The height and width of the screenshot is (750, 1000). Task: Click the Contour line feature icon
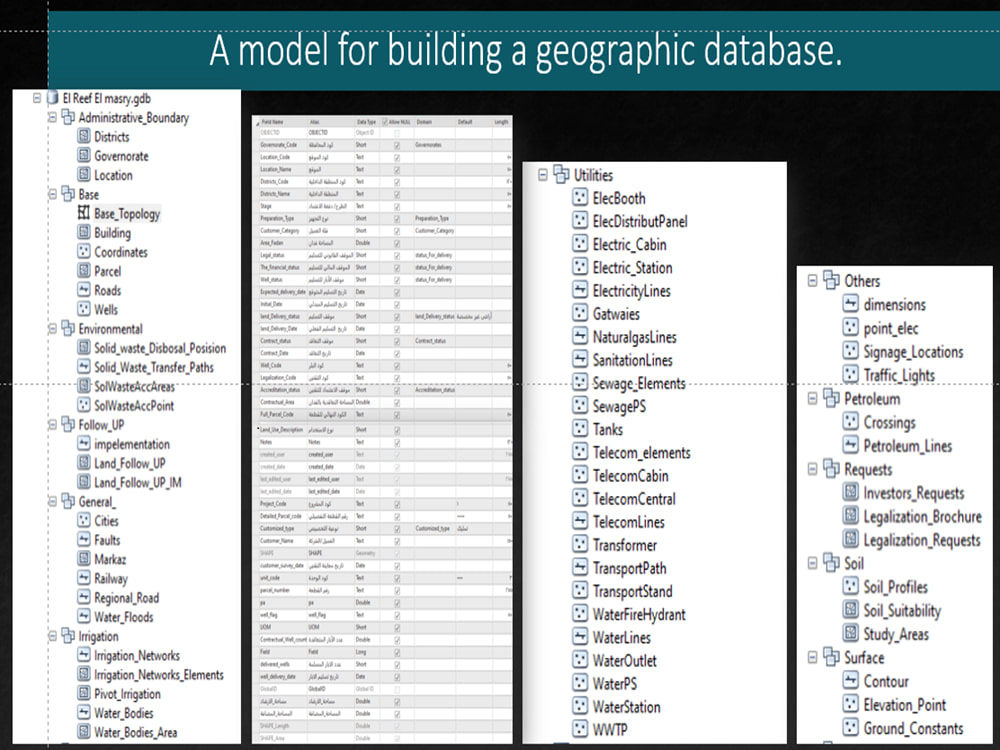[850, 680]
